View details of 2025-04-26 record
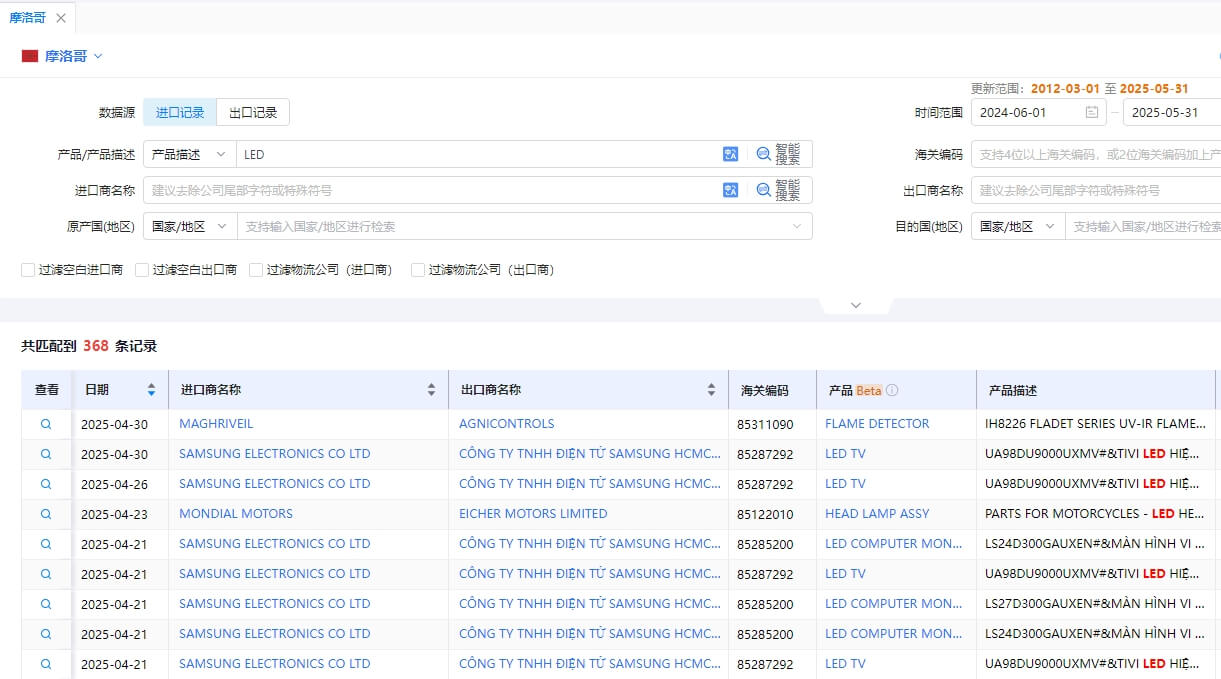Viewport: 1221px width, 679px height. 46,484
